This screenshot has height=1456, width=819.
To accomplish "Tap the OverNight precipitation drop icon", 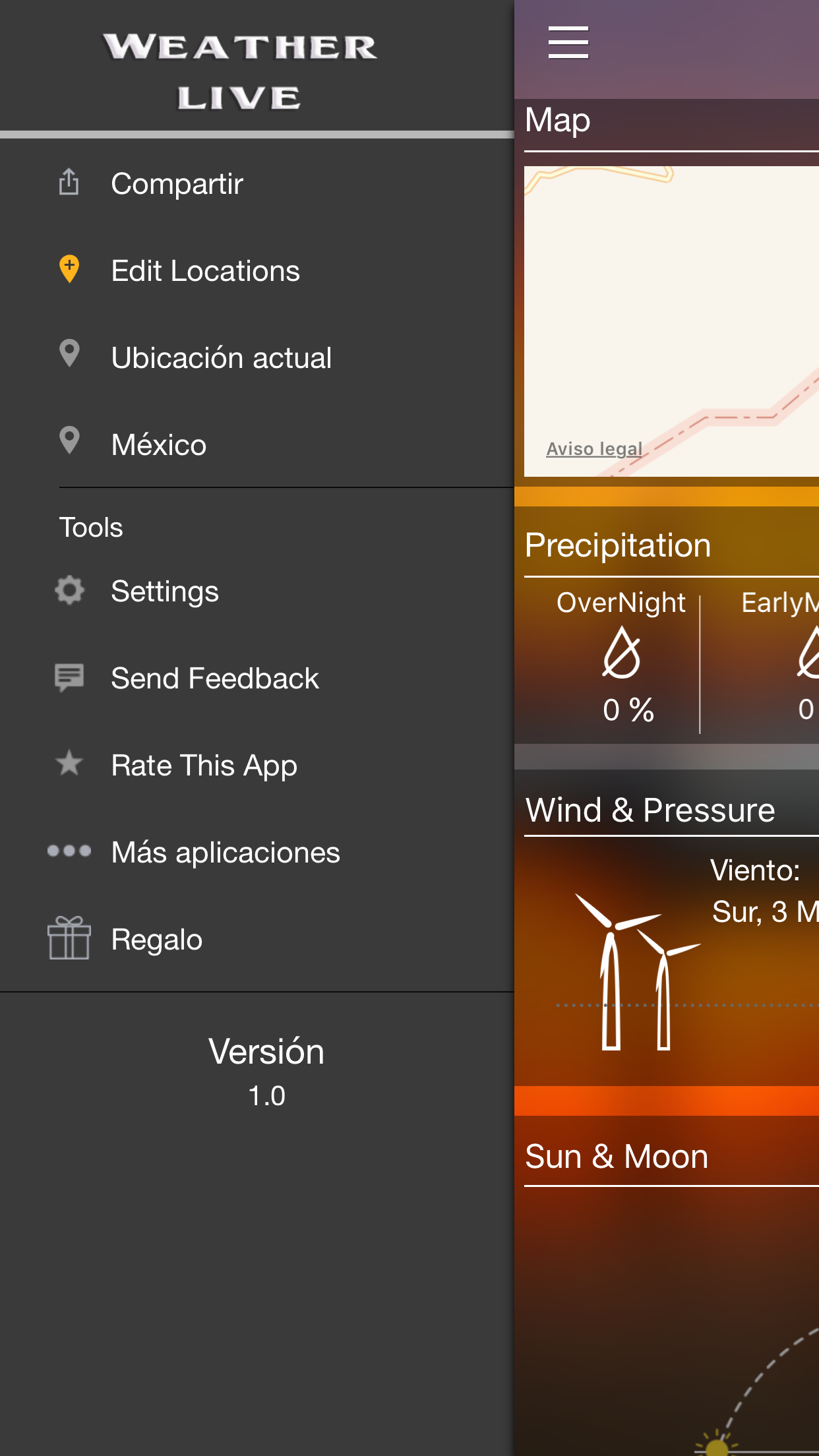I will click(621, 653).
